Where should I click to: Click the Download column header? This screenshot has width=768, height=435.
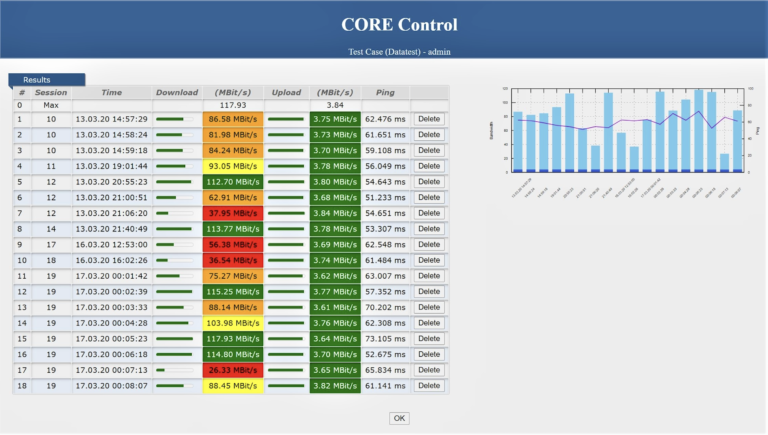point(177,93)
